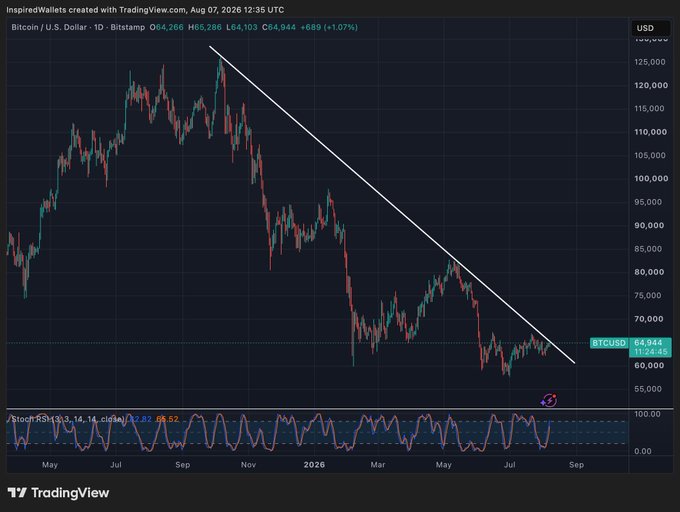
Task: Click the Mar label on time axis
Action: click(378, 465)
